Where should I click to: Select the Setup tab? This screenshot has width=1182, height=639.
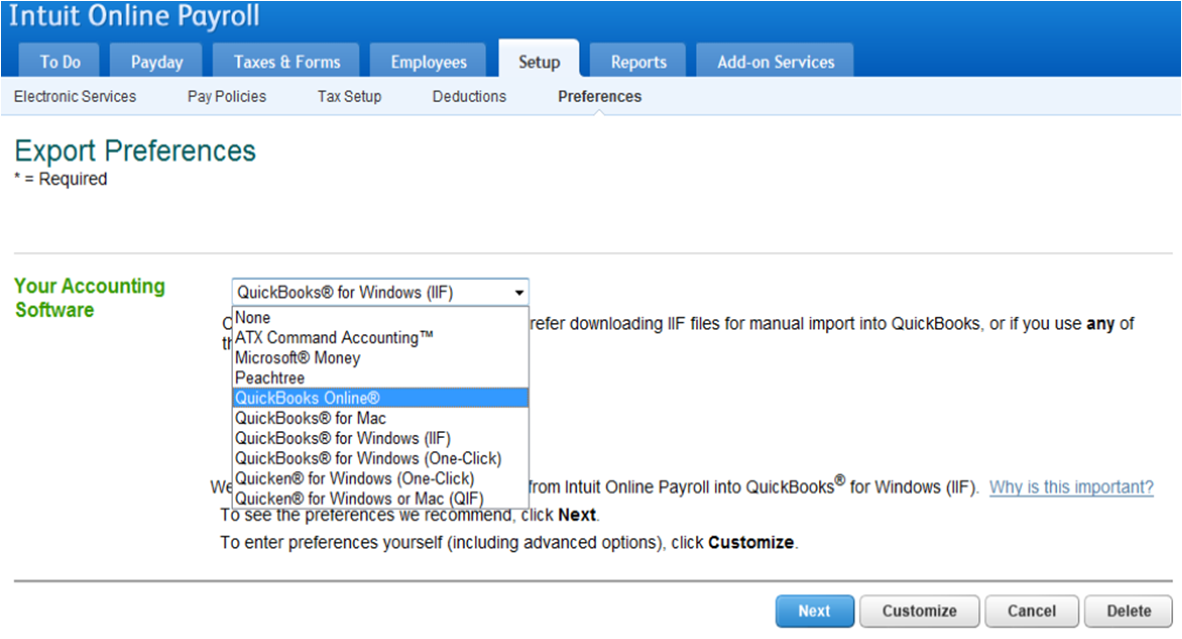tap(539, 60)
